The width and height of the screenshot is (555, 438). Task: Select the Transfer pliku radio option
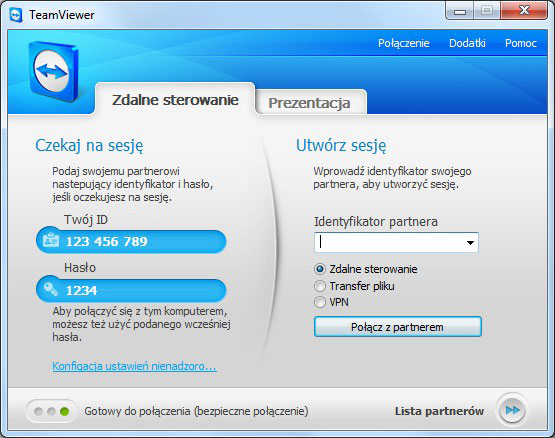(320, 286)
